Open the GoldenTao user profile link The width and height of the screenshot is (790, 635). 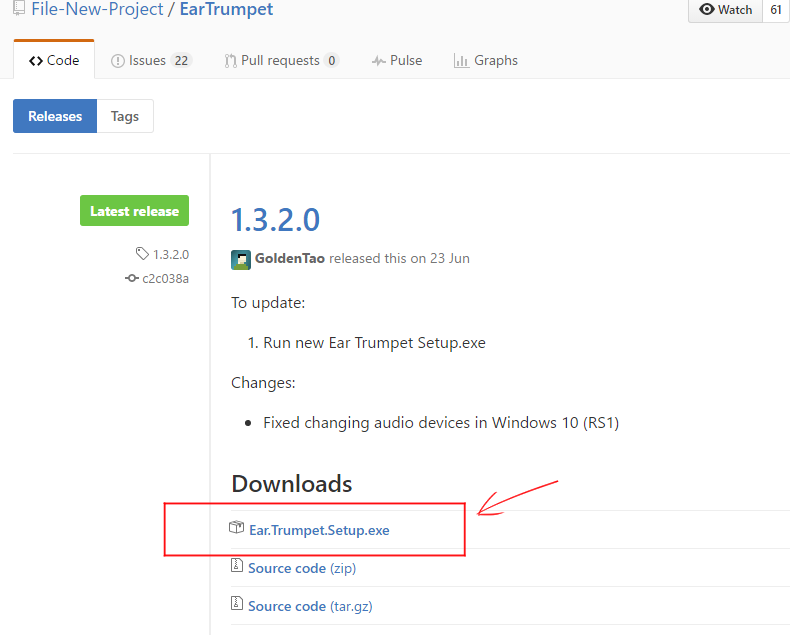coord(290,259)
